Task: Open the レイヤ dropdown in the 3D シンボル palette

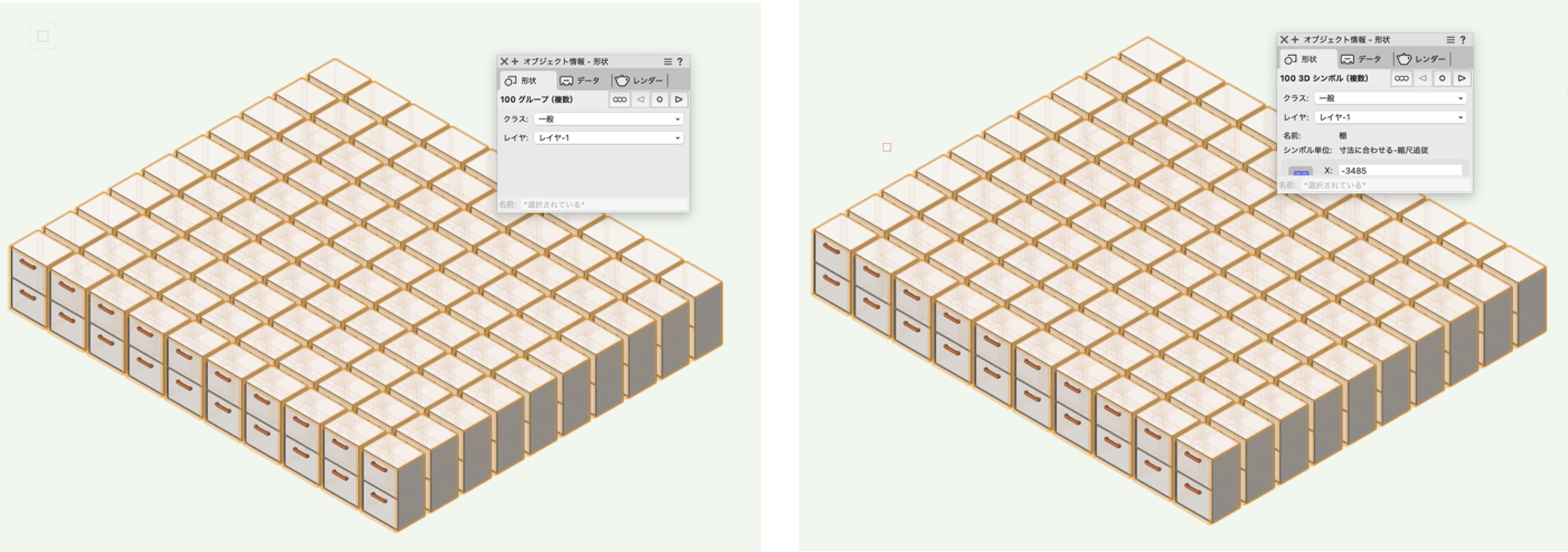Action: pyautogui.click(x=1390, y=117)
